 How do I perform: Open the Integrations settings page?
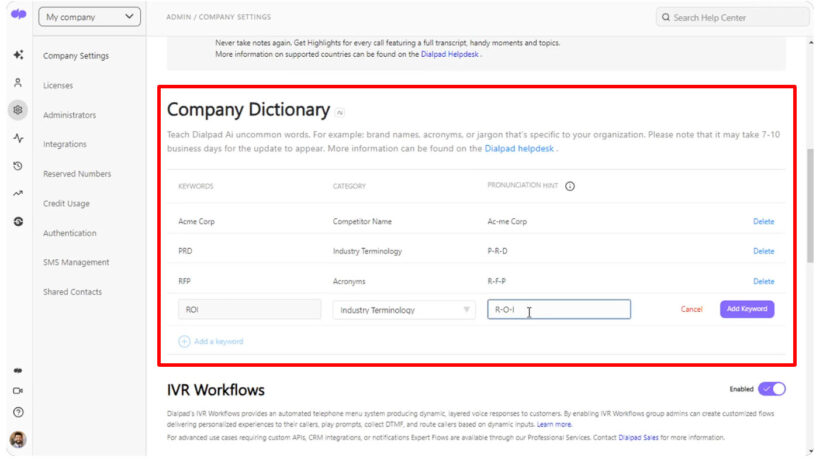click(x=65, y=145)
